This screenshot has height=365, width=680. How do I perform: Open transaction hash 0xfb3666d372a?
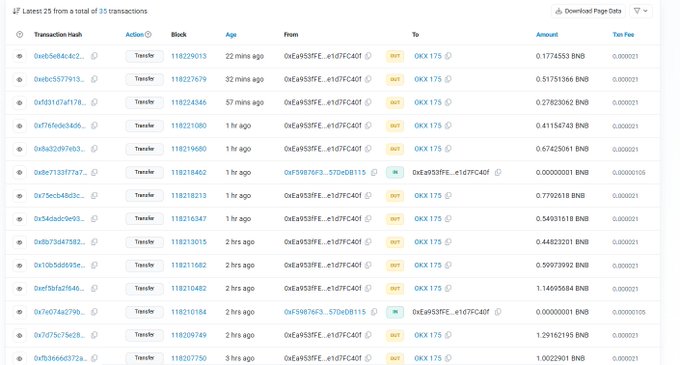[60, 358]
